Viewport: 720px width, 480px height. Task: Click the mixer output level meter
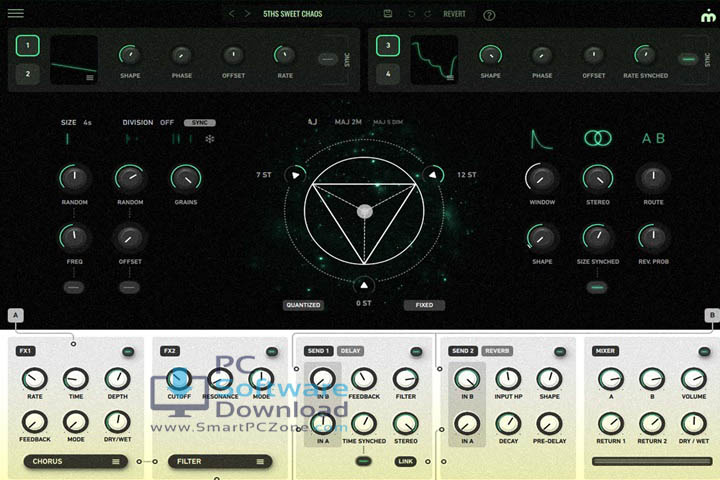coord(652,461)
